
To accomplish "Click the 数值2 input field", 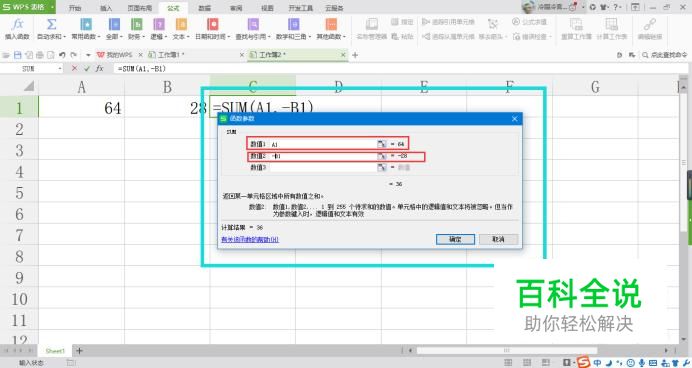I will (323, 156).
